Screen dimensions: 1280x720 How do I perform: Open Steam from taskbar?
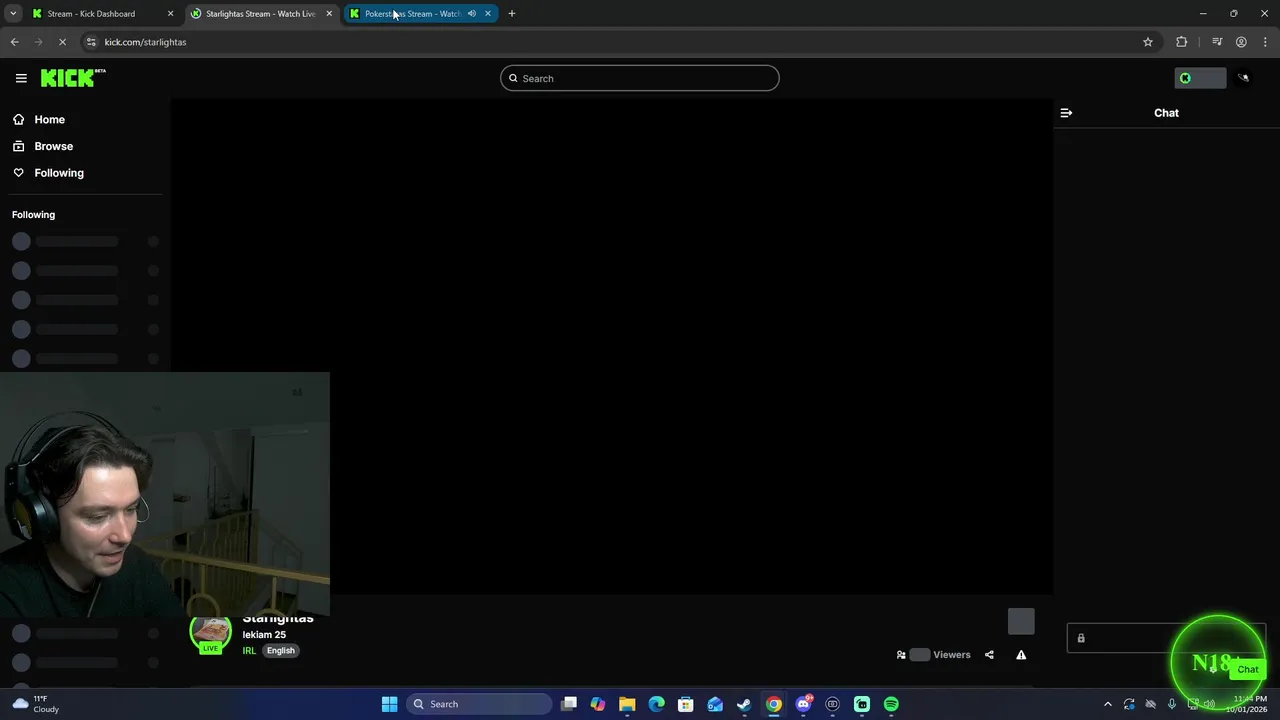744,704
